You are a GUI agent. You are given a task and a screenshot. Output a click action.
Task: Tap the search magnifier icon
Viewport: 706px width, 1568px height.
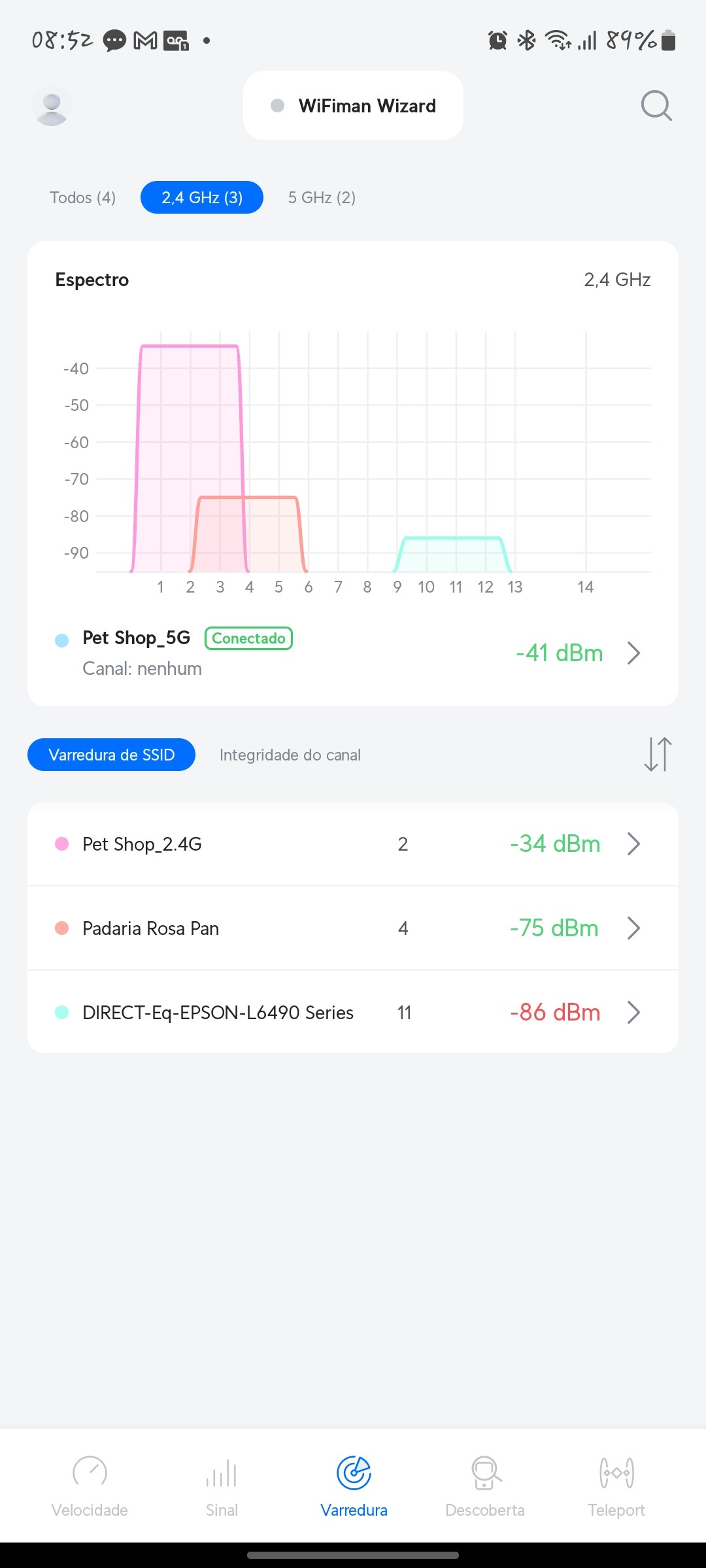click(x=656, y=106)
